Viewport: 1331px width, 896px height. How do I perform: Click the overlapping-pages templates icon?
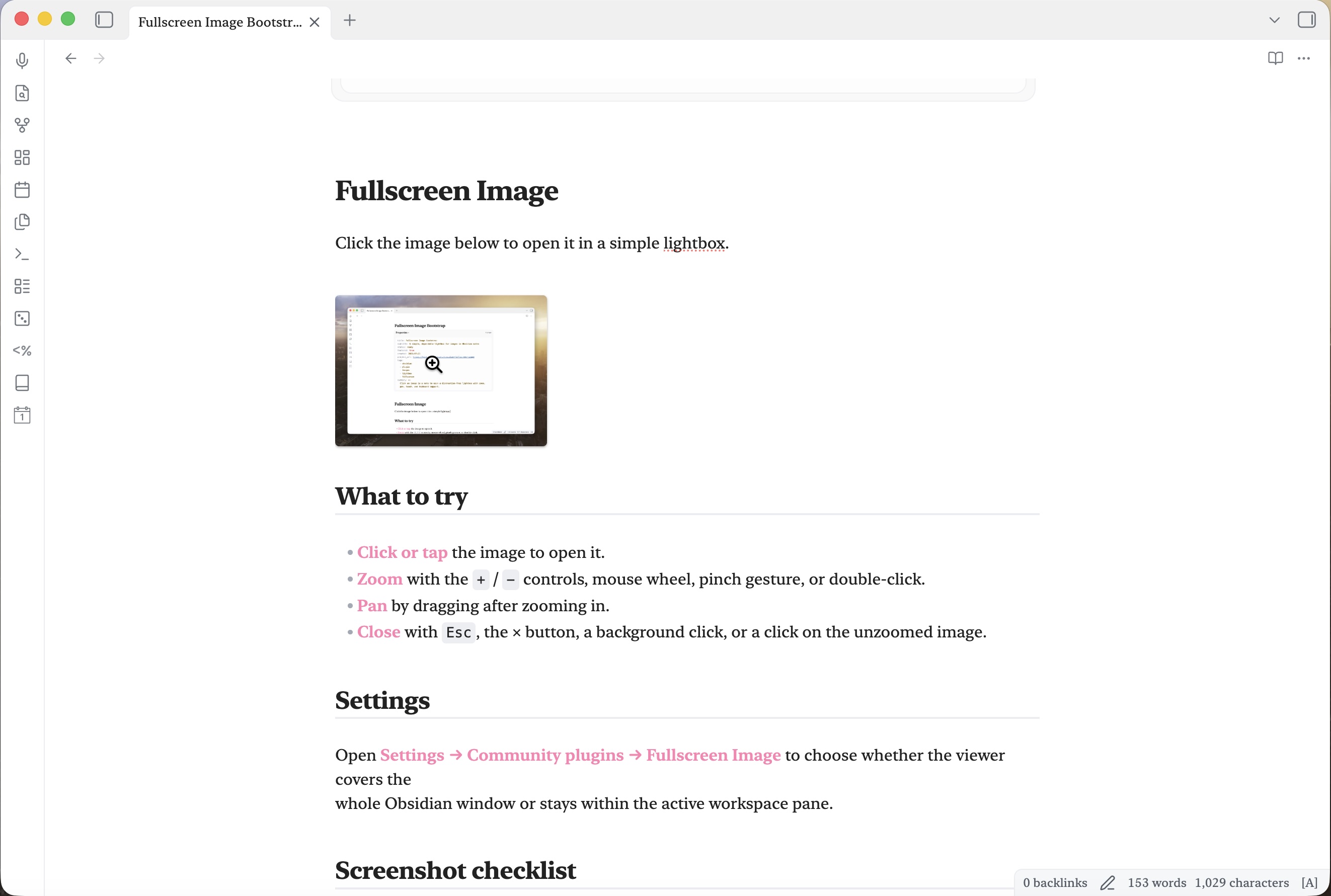tap(22, 222)
